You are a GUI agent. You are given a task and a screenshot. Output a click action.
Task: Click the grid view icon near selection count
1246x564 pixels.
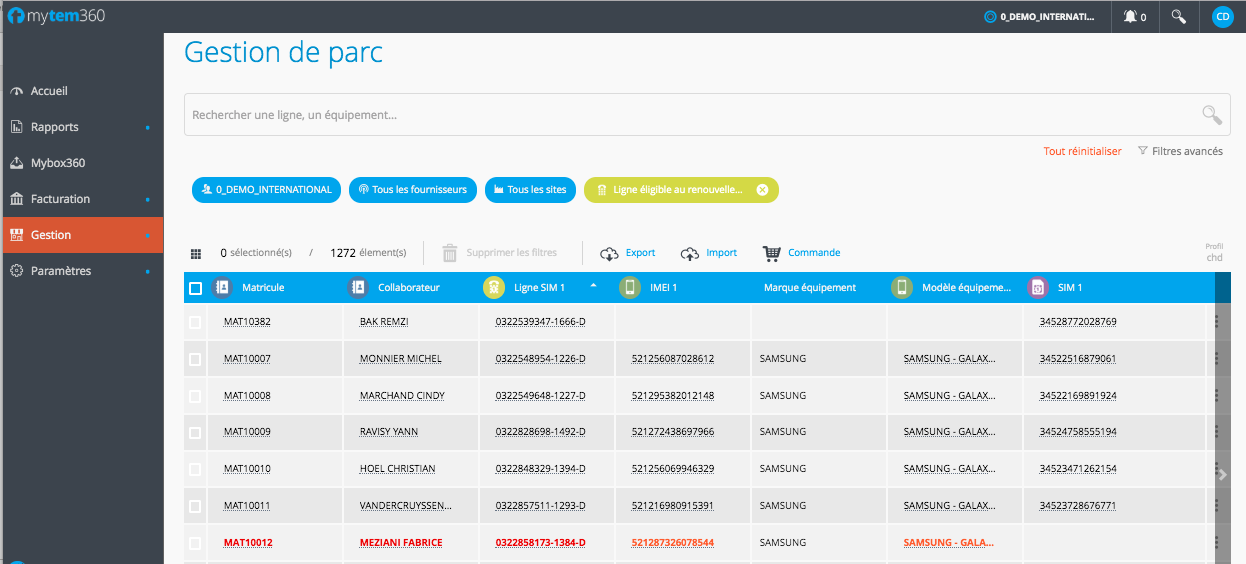pos(196,253)
